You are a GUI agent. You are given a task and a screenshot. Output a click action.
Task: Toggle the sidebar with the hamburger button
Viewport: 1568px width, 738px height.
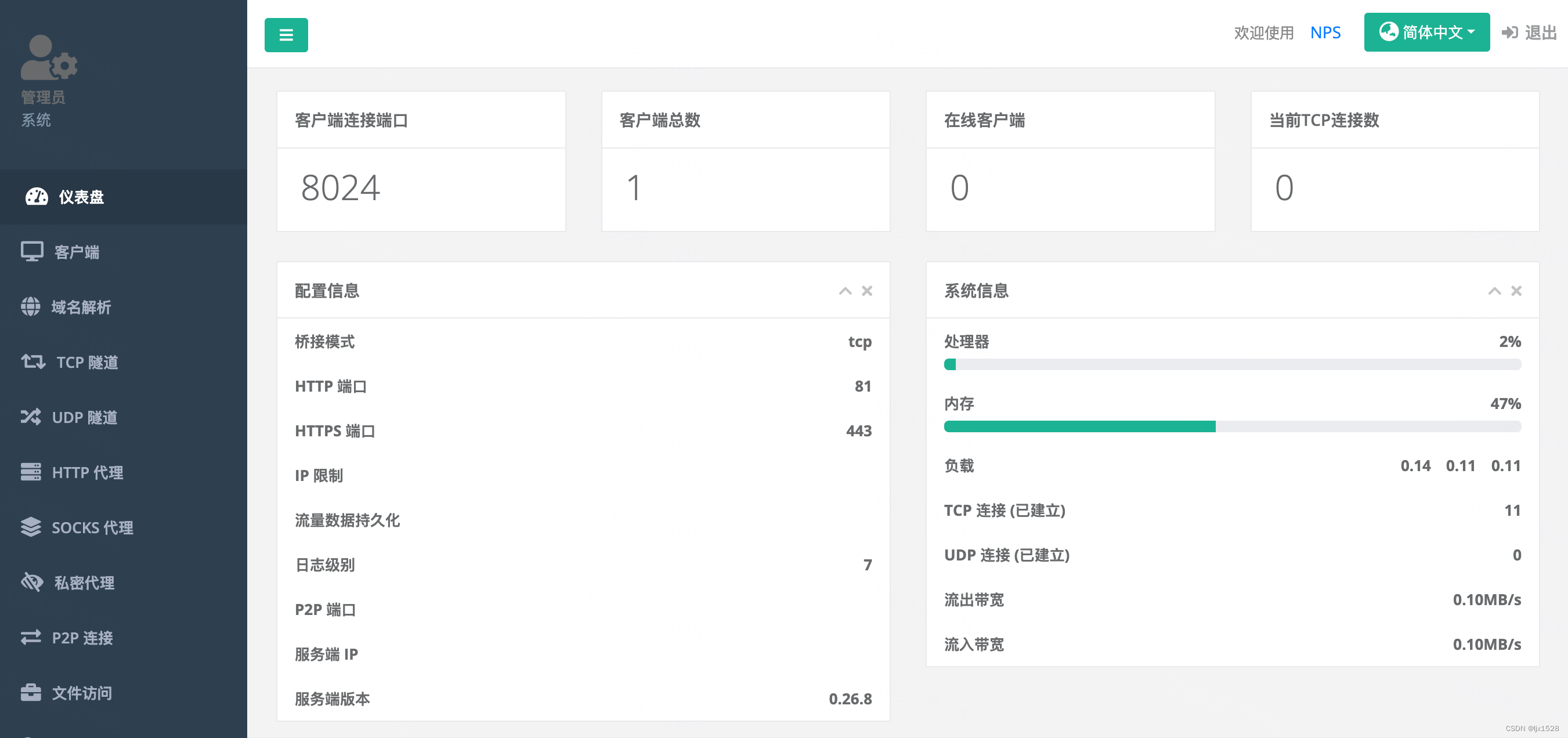click(x=286, y=35)
